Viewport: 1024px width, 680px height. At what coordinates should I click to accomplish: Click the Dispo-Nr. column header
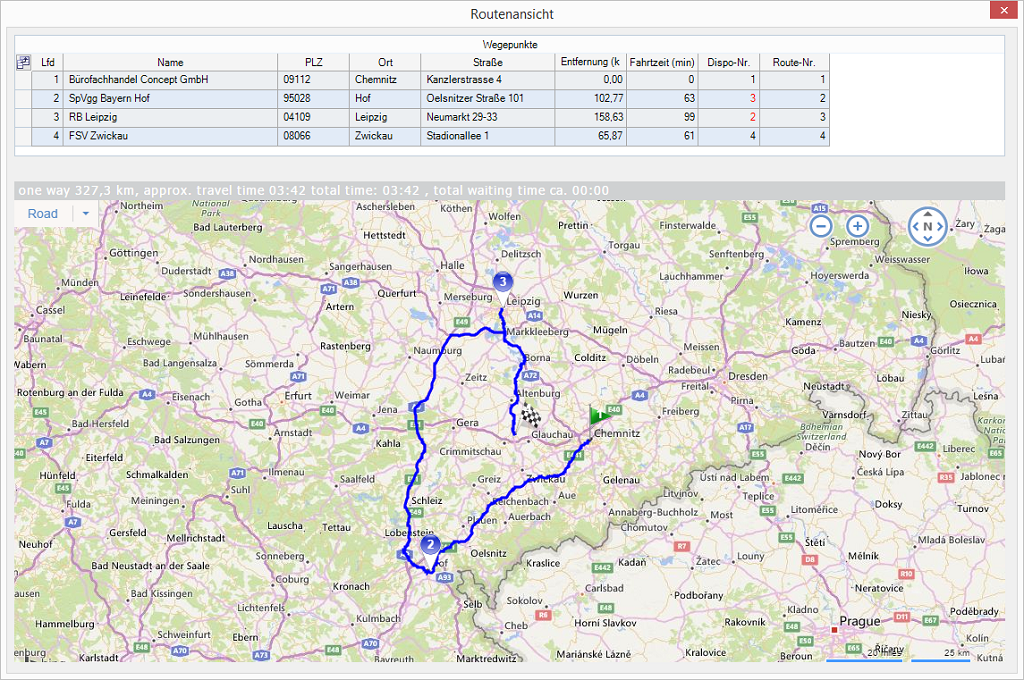click(x=728, y=62)
